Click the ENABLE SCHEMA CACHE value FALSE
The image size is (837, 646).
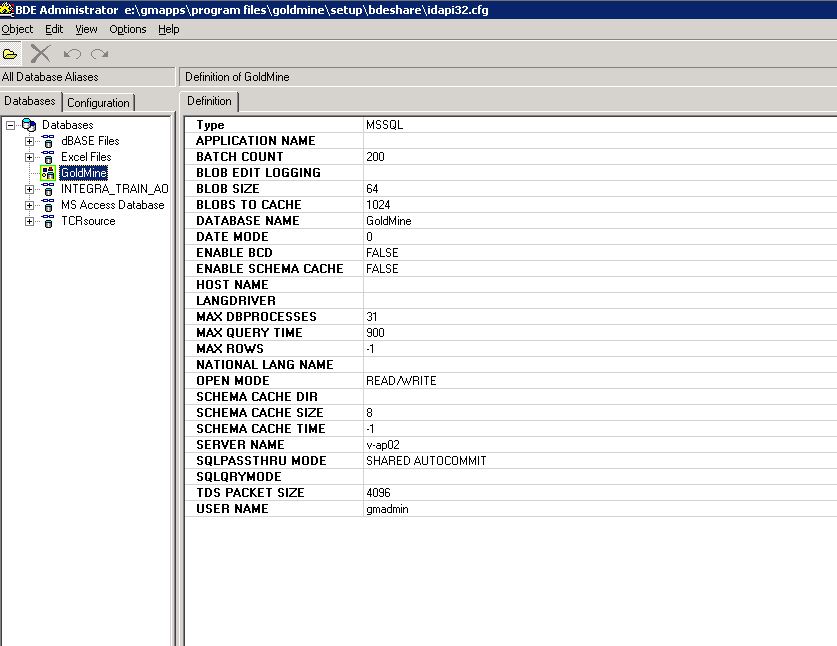click(382, 269)
